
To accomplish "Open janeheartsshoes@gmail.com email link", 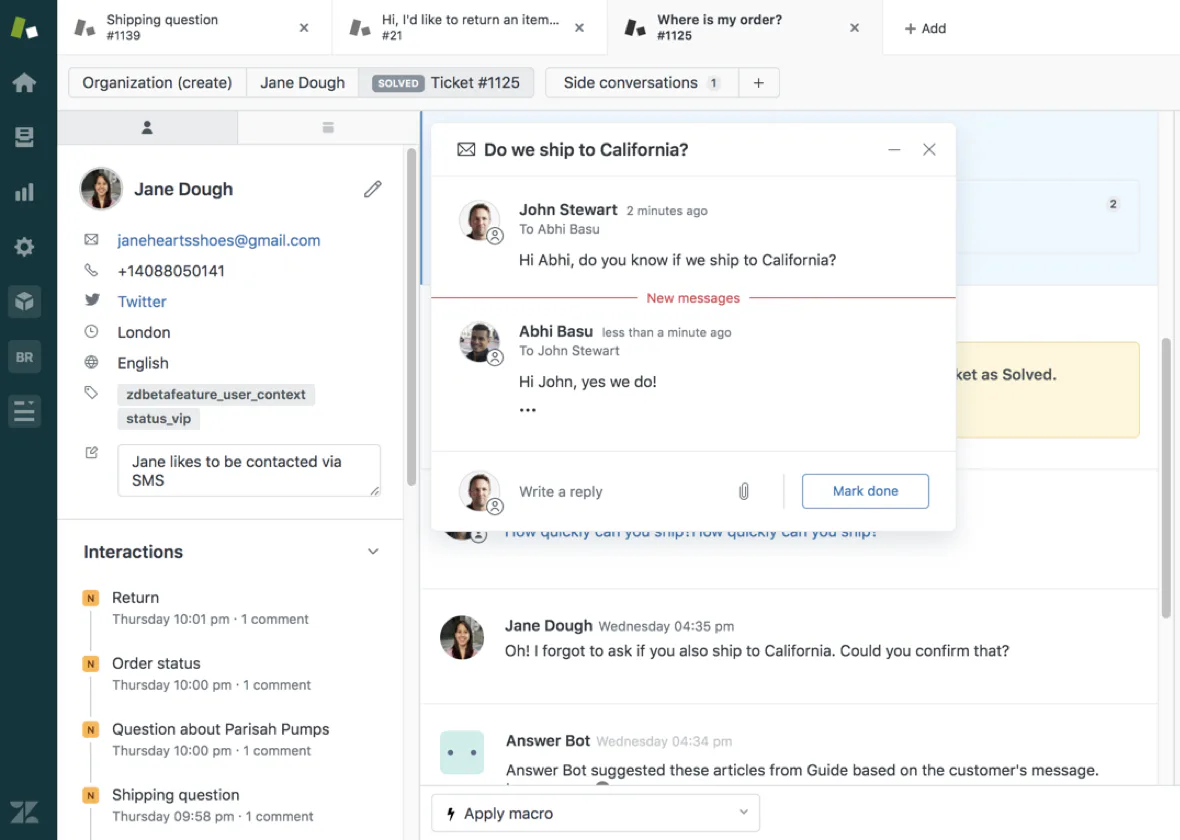I will [218, 240].
